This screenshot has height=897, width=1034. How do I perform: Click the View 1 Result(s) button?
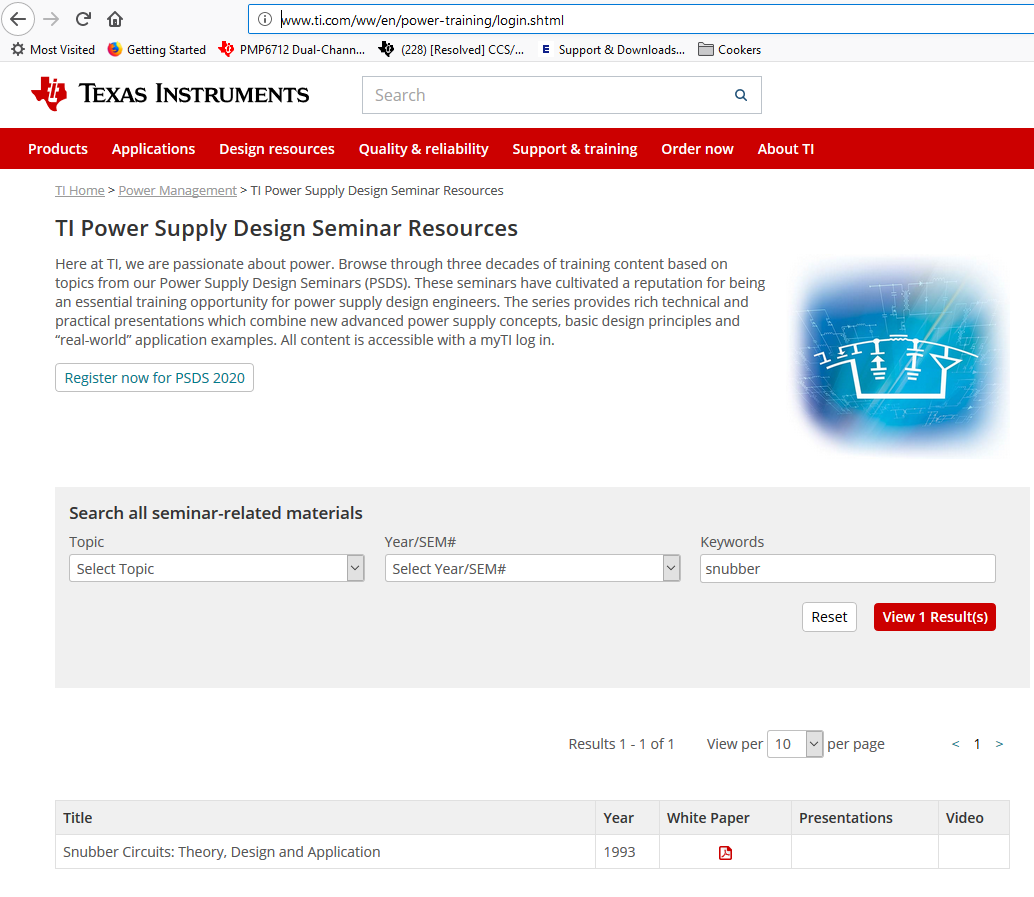point(935,617)
